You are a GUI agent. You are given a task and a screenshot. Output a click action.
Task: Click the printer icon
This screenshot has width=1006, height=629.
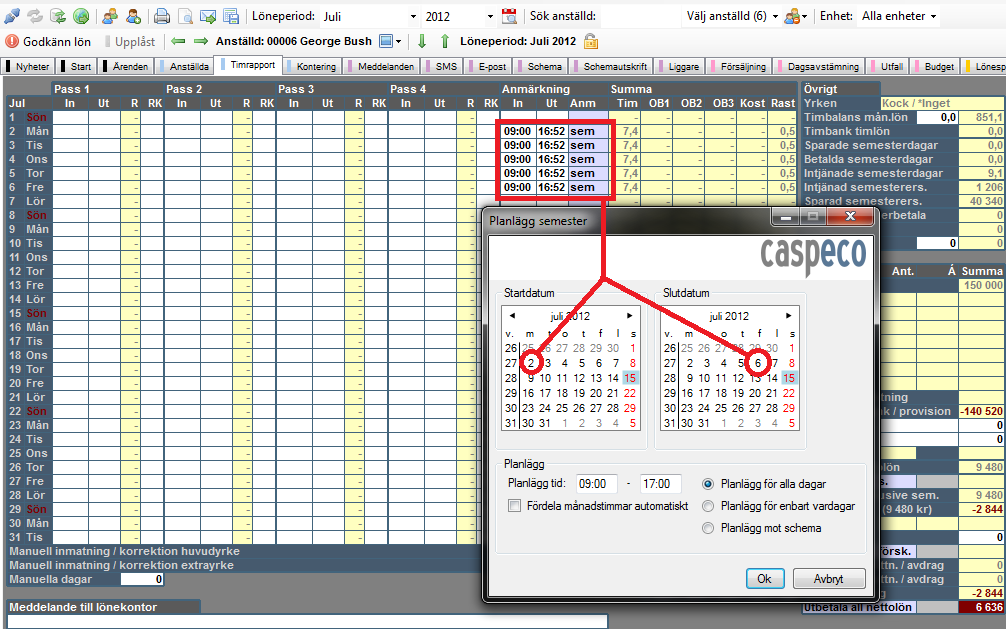click(162, 16)
